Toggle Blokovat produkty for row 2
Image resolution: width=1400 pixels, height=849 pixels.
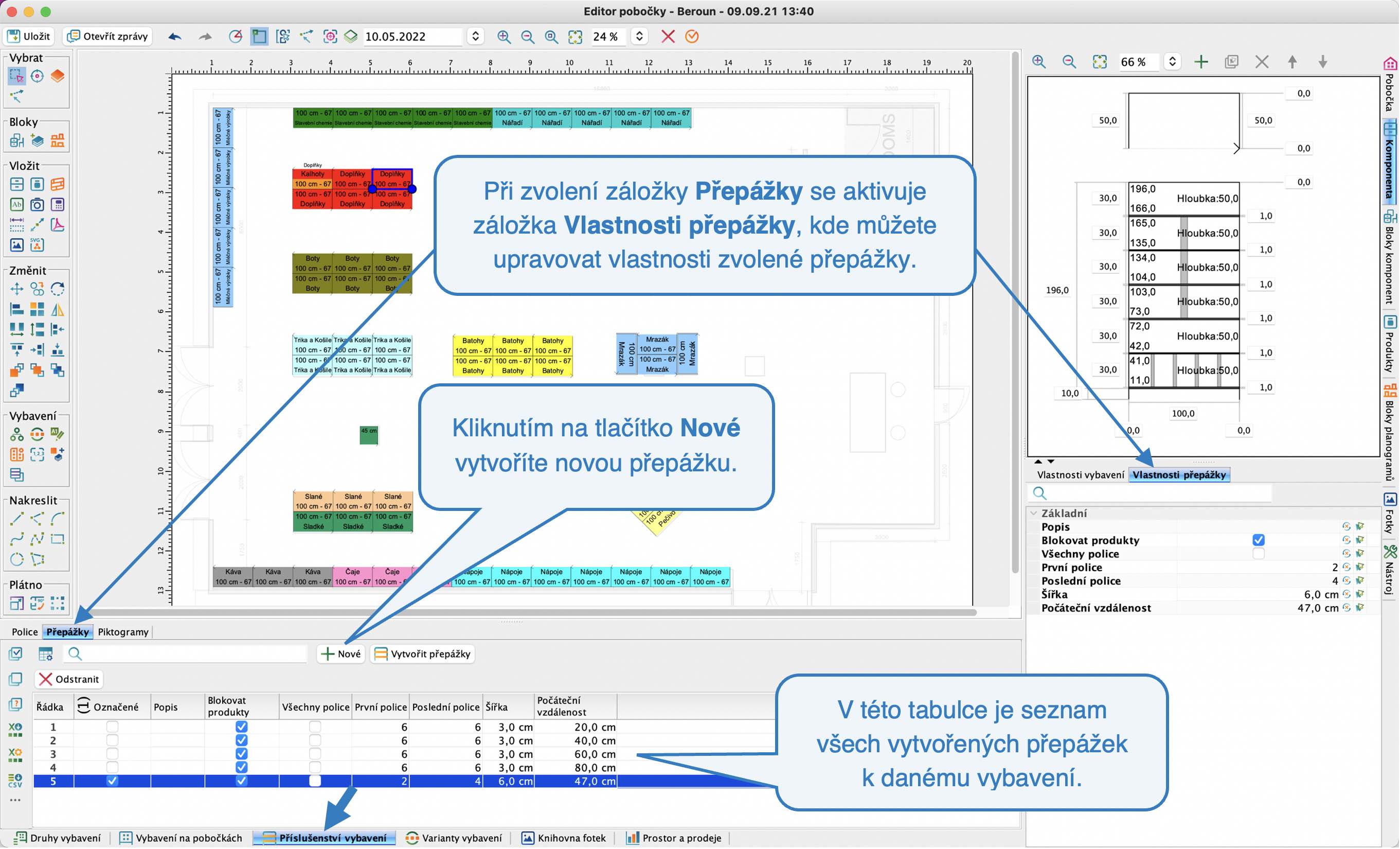coord(242,740)
